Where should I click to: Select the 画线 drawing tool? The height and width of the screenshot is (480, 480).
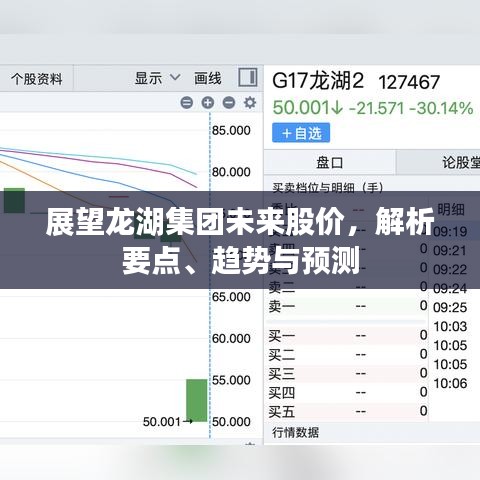pos(208,79)
